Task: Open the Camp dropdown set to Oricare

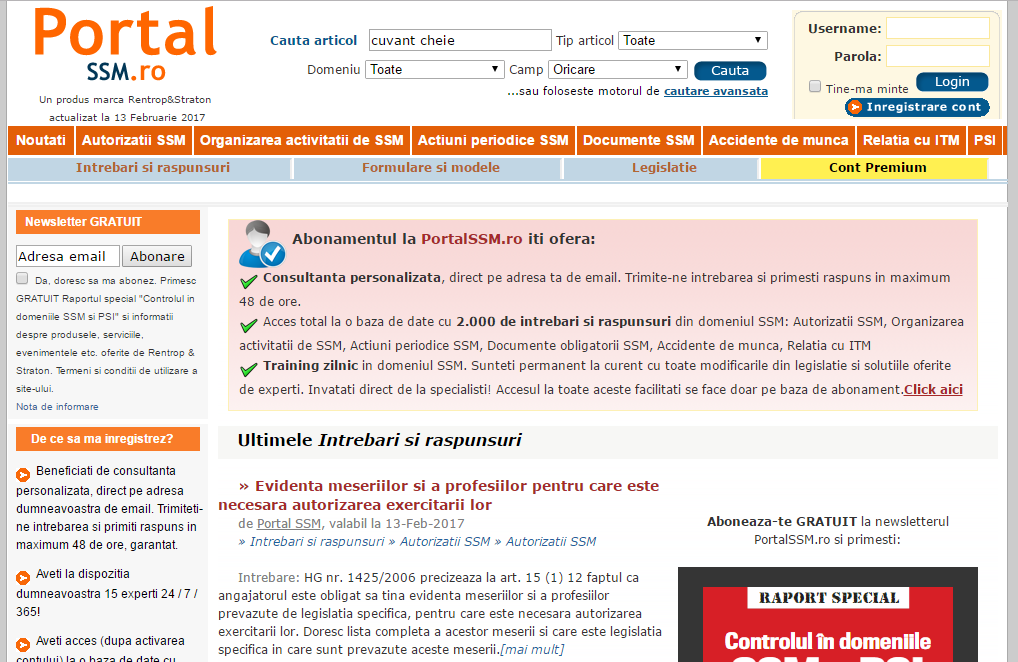Action: point(617,69)
